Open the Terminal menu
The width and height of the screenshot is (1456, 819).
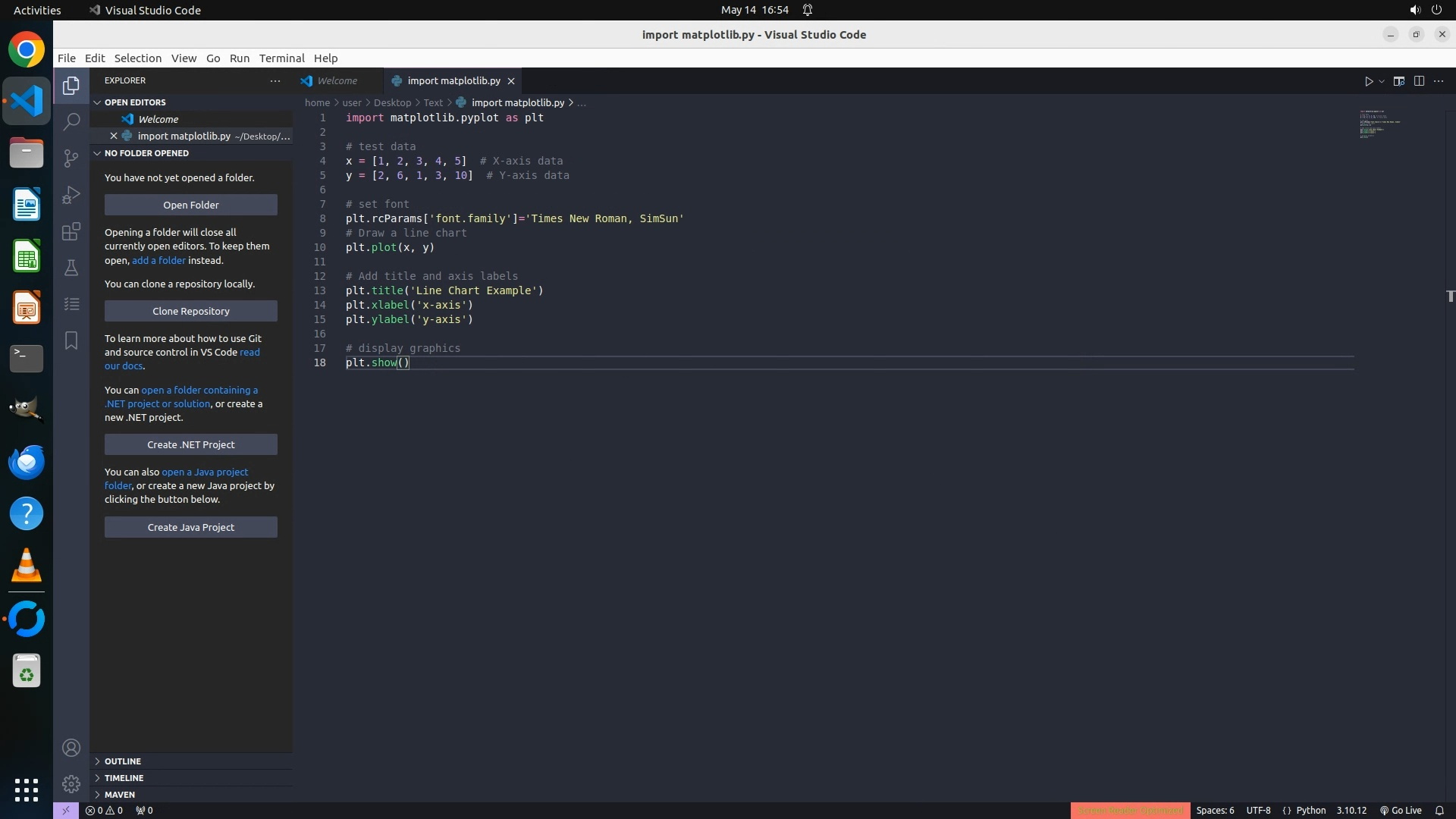281,58
